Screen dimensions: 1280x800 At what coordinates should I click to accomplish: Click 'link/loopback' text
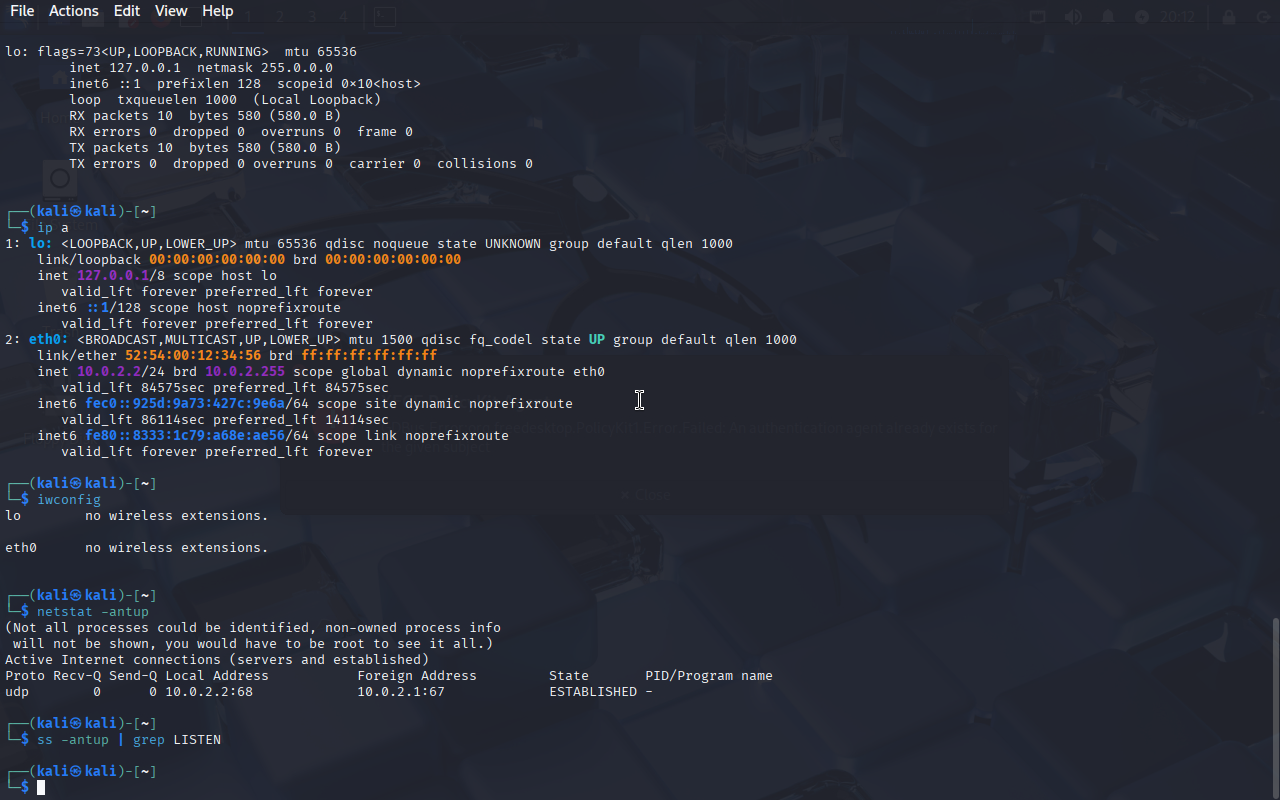(x=89, y=260)
